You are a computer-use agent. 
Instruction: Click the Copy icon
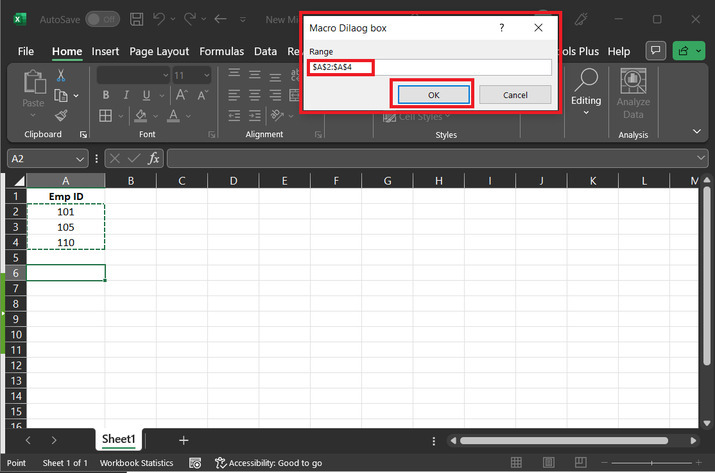tap(61, 95)
